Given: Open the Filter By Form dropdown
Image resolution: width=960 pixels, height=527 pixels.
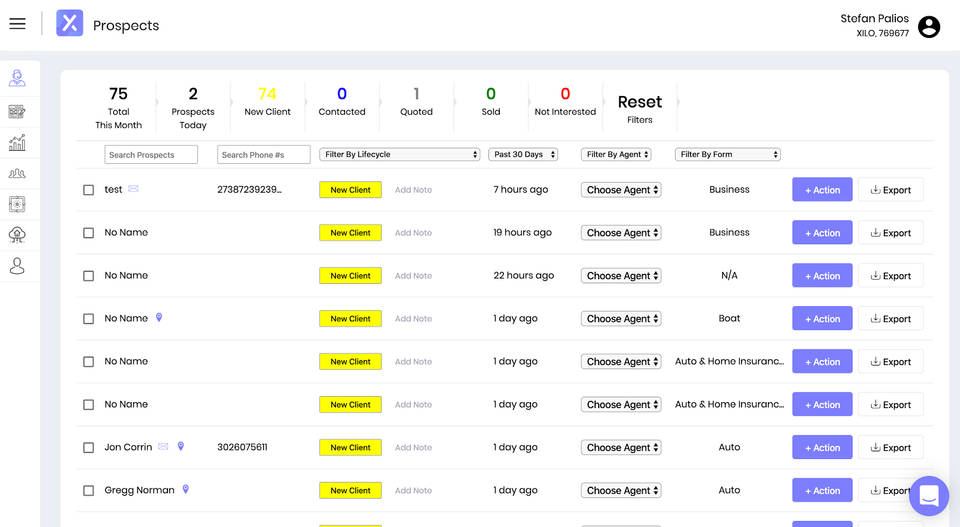Looking at the screenshot, I should (727, 154).
